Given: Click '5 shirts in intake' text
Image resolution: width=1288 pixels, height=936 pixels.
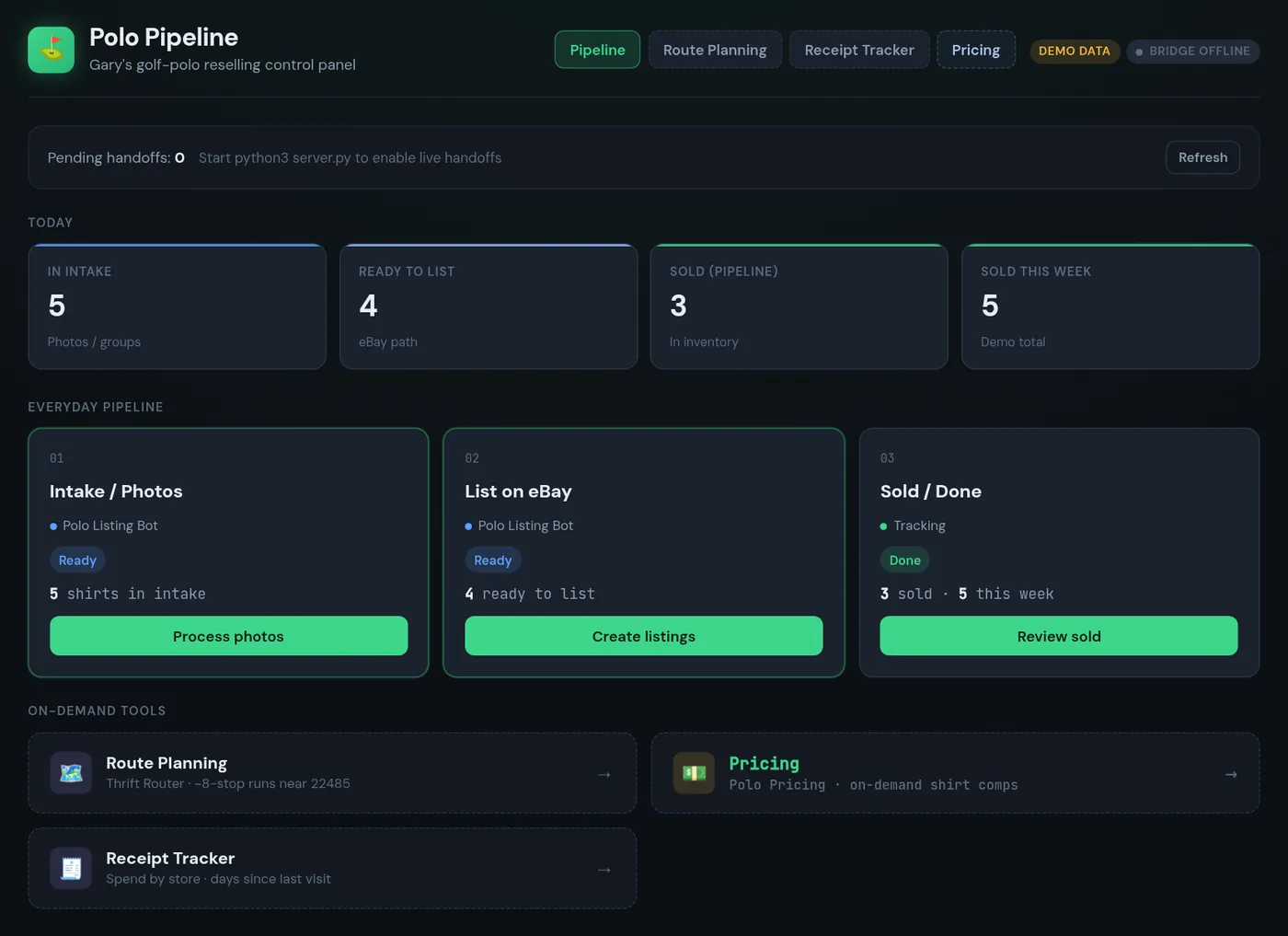Looking at the screenshot, I should (128, 594).
